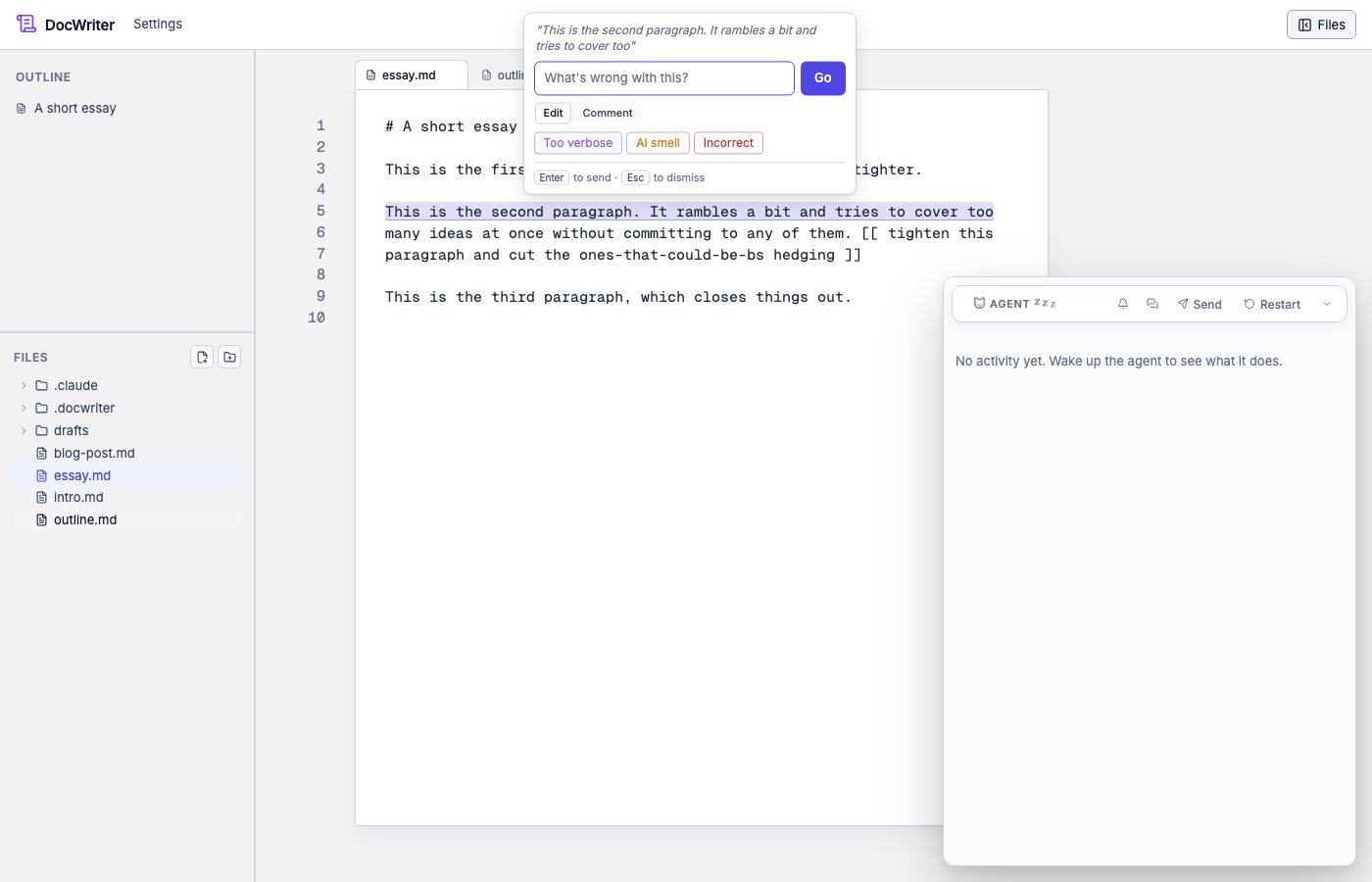Click the new file icon in Files
Image resolution: width=1372 pixels, height=882 pixels.
pyautogui.click(x=202, y=357)
